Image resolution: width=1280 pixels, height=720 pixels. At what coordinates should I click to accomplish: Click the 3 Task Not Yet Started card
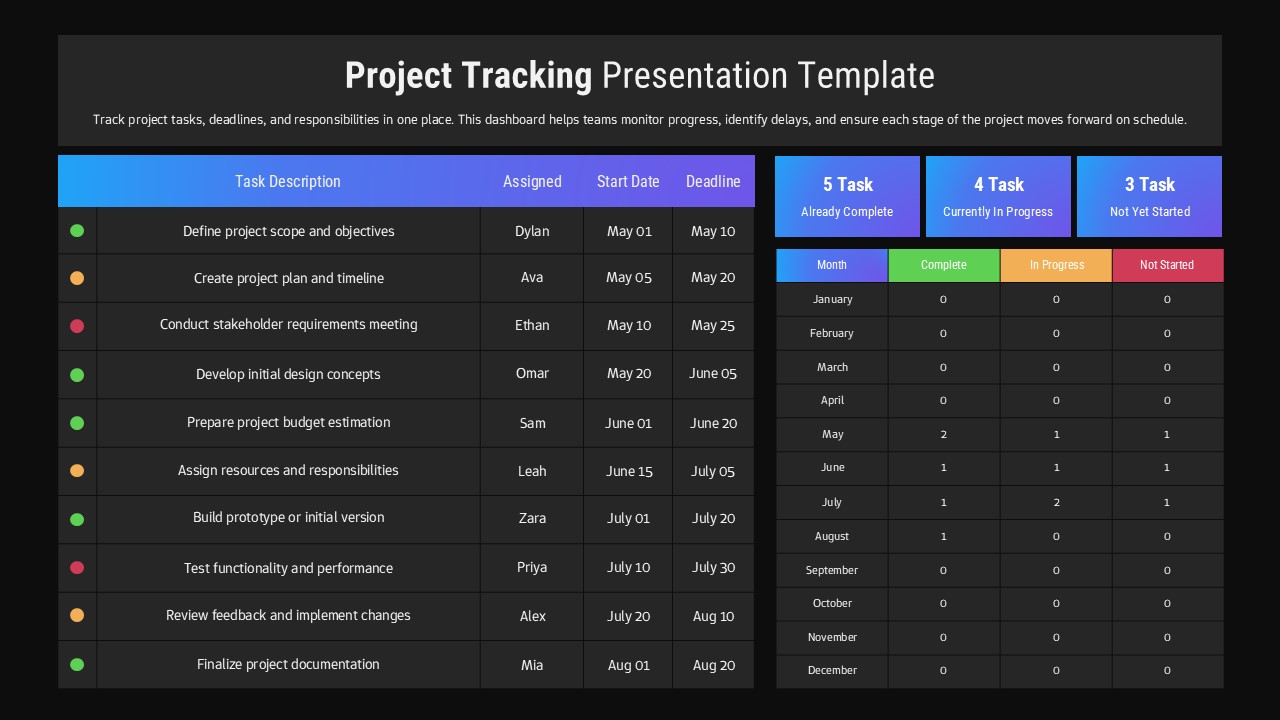1149,196
